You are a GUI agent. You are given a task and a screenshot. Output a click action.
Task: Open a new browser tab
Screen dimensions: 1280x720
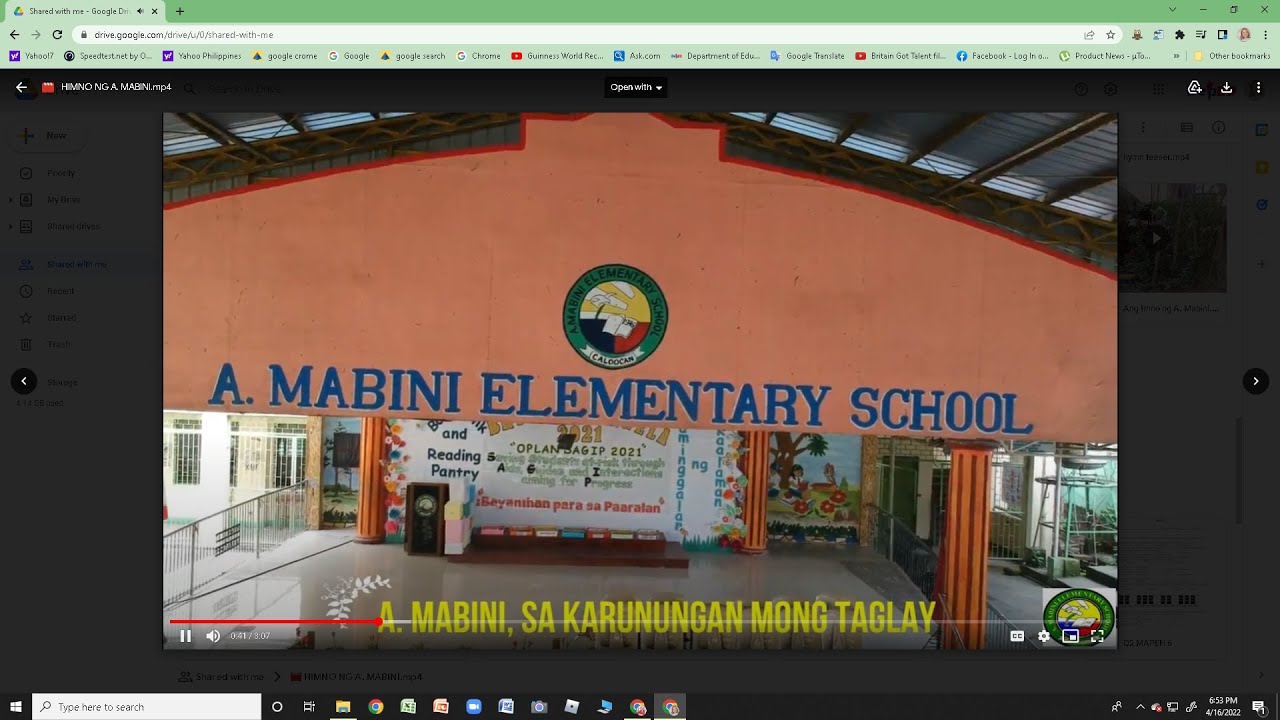click(180, 11)
